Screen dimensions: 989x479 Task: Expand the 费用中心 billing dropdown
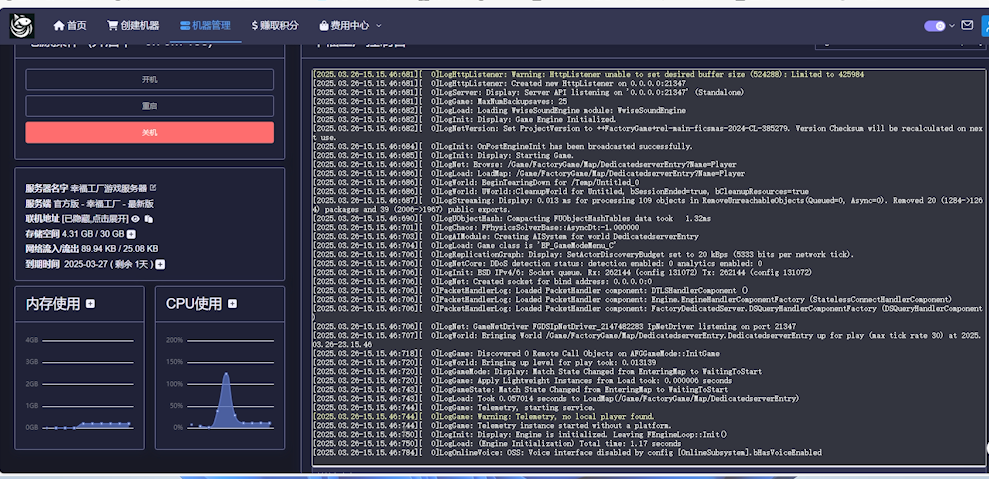[x=351, y=26]
